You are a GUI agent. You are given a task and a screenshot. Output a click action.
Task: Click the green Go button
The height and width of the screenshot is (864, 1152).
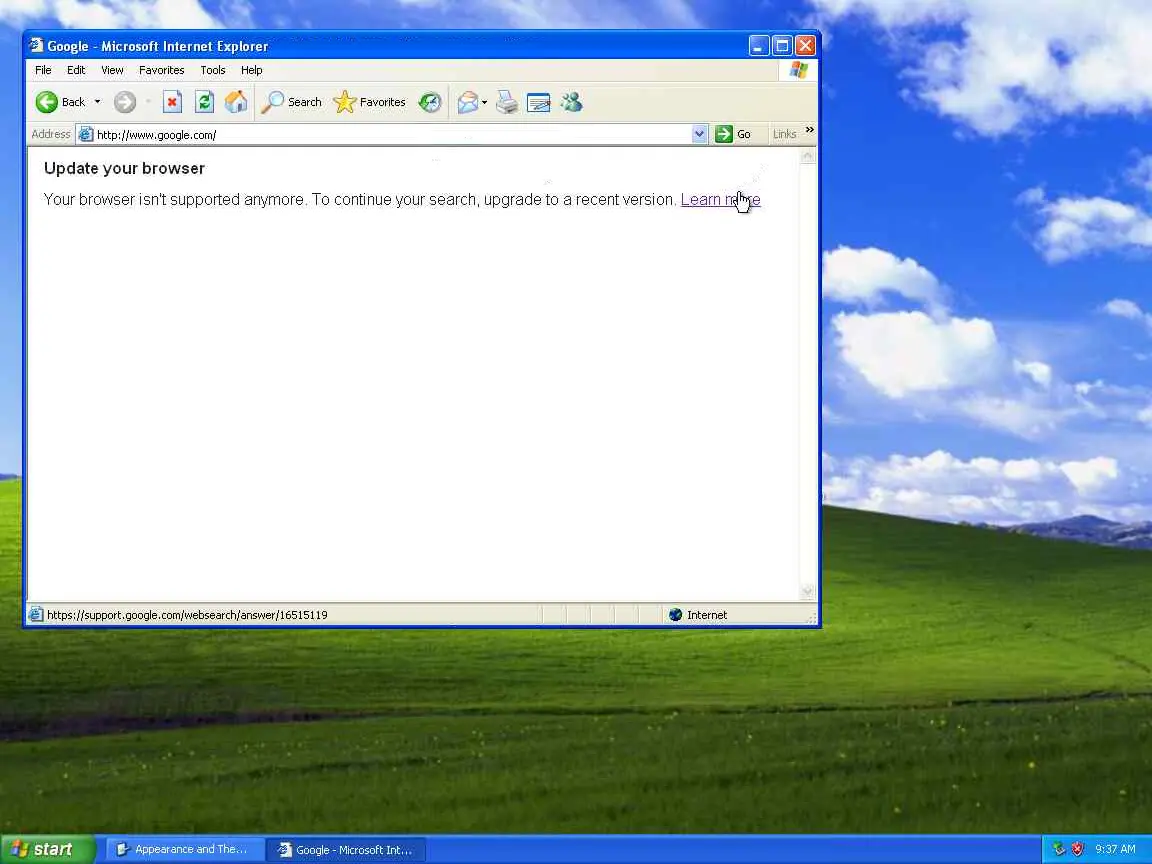coord(733,134)
